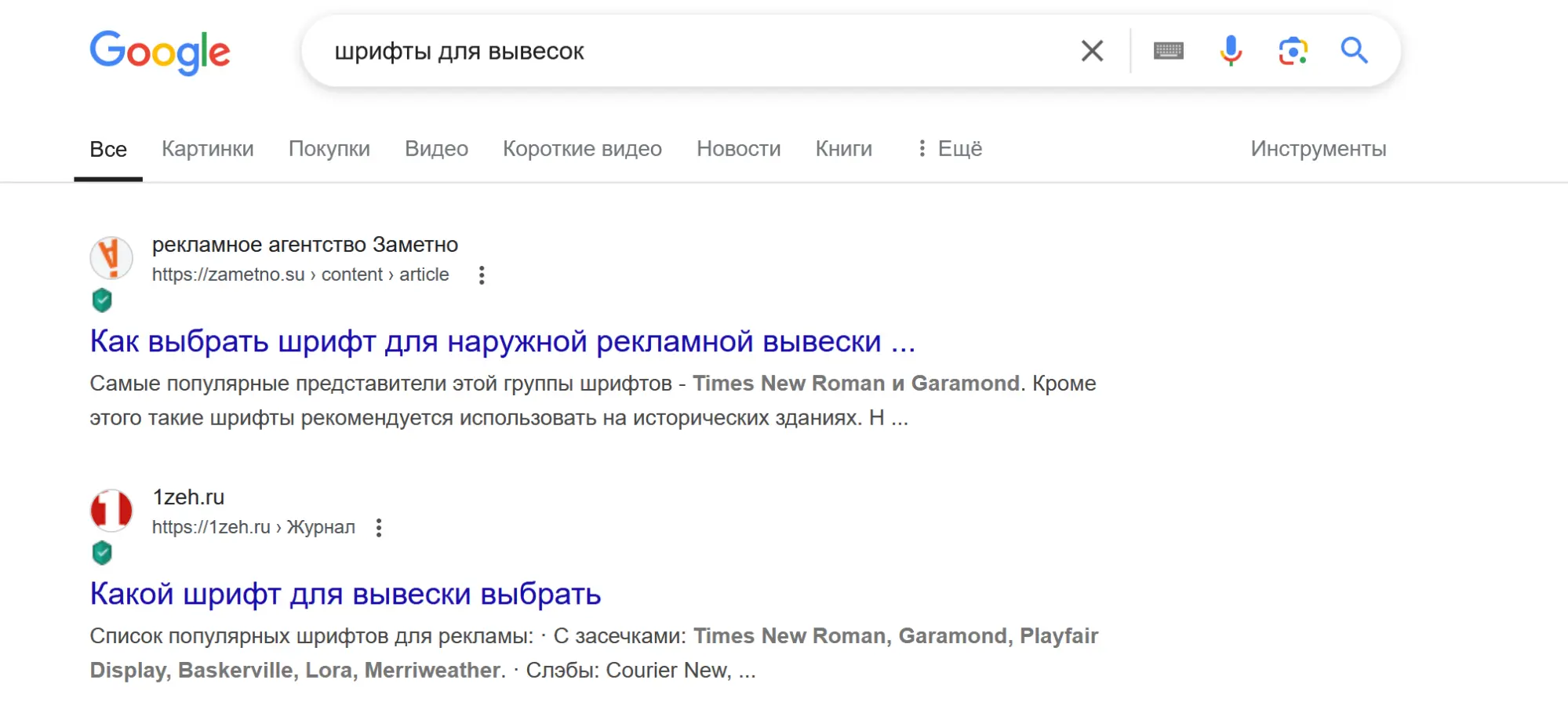Image resolution: width=1568 pixels, height=702 pixels.
Task: Expand the Ещё more-filters menu
Action: point(950,149)
